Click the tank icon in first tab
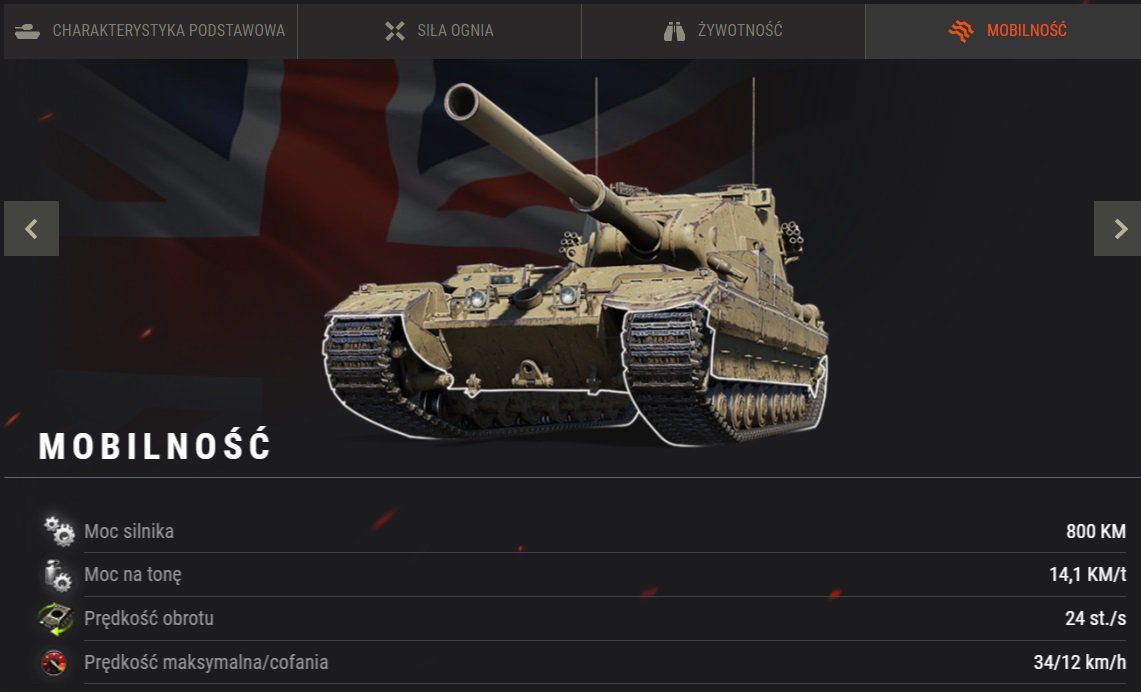 (28, 31)
